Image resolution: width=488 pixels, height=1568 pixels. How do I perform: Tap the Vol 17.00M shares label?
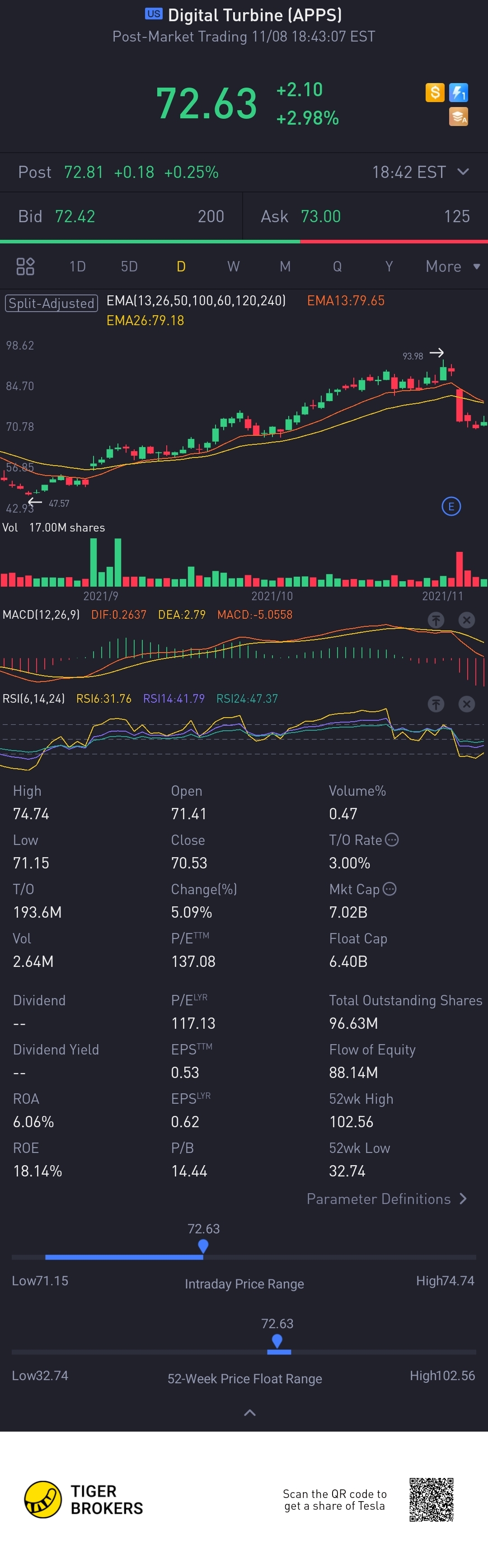coord(54,527)
